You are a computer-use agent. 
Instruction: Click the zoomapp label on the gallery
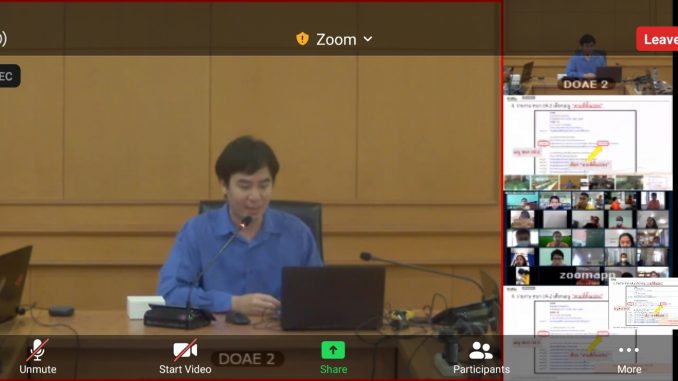click(x=587, y=275)
